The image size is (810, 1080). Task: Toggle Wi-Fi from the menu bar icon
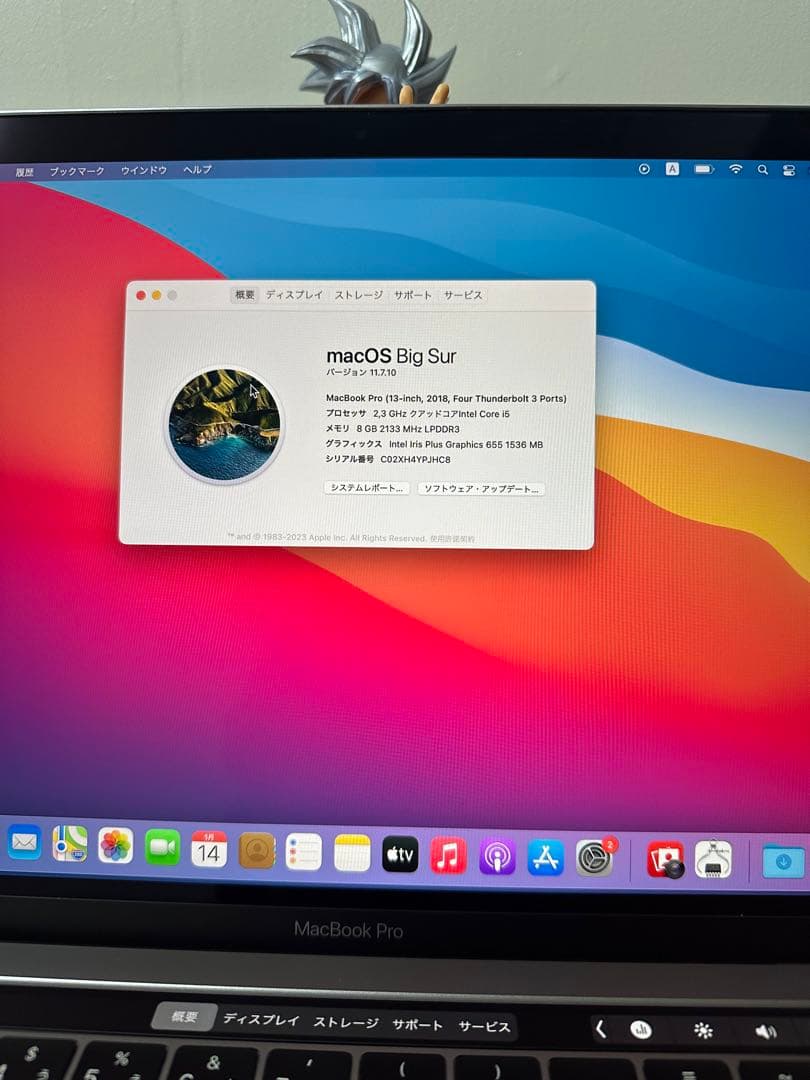(x=737, y=169)
